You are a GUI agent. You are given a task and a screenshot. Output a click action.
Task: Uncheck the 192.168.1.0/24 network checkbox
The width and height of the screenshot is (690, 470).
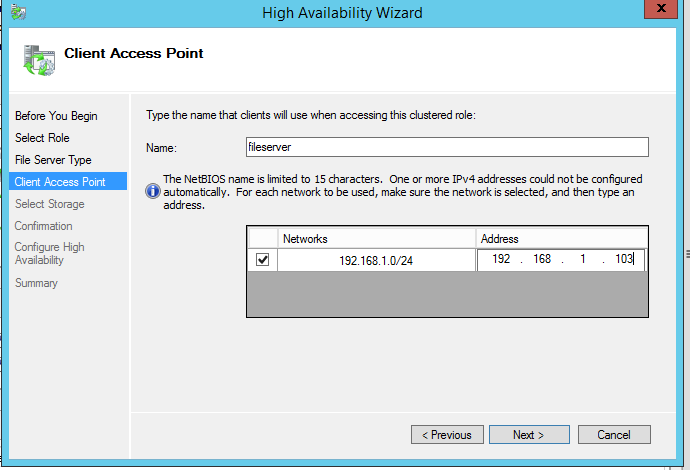tap(262, 260)
